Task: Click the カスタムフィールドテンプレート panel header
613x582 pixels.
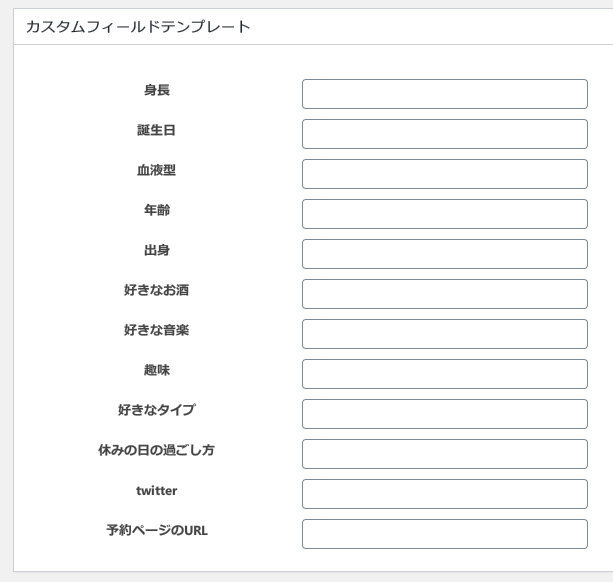Action: pyautogui.click(x=138, y=27)
